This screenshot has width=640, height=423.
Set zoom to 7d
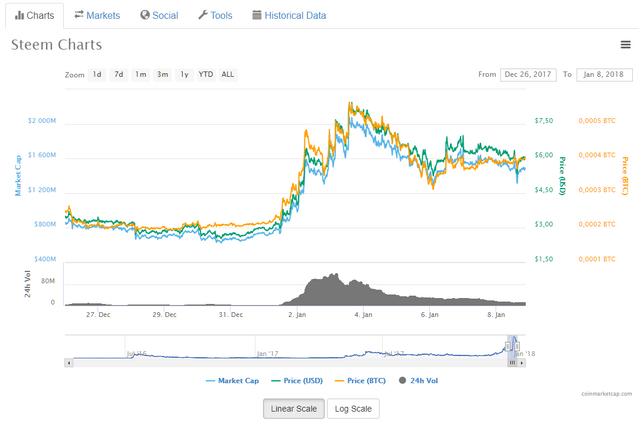click(119, 75)
